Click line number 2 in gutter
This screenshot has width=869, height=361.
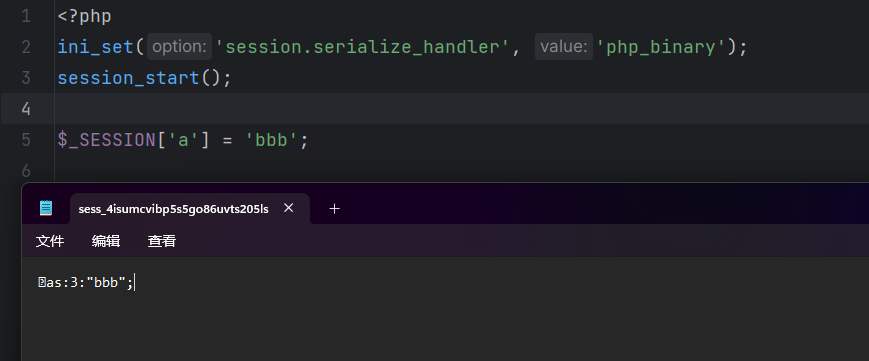point(26,47)
